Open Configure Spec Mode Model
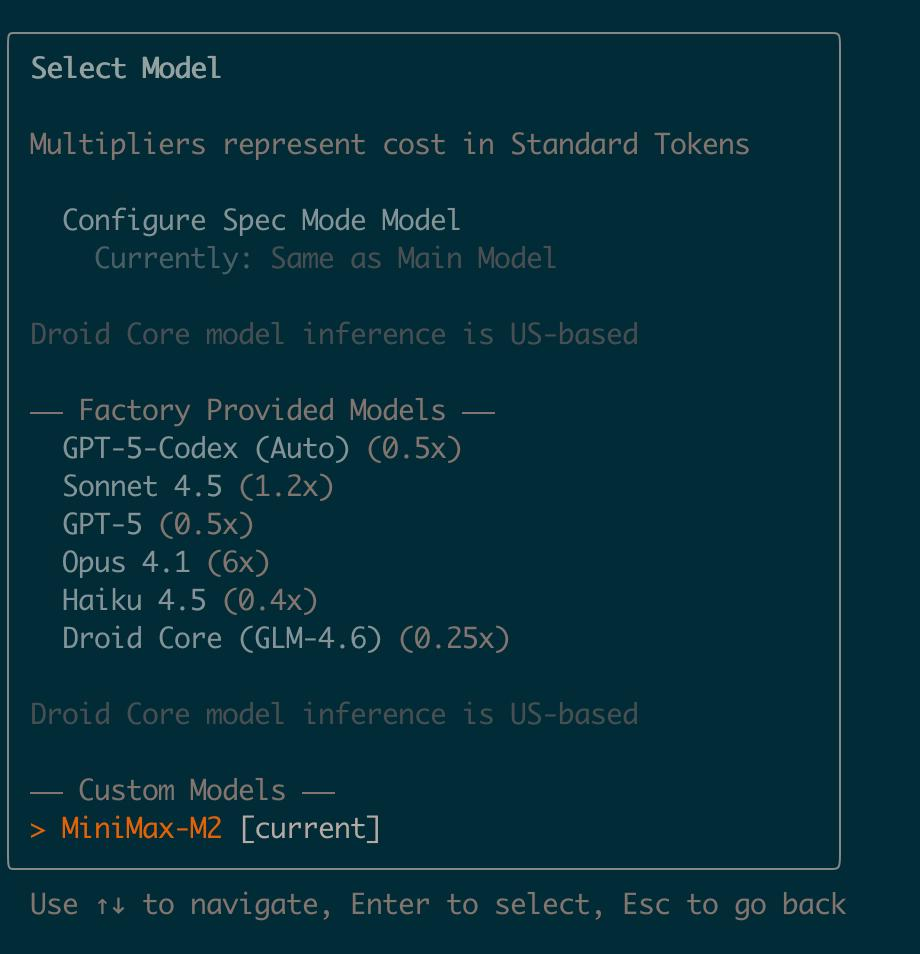The image size is (920, 954). [262, 220]
